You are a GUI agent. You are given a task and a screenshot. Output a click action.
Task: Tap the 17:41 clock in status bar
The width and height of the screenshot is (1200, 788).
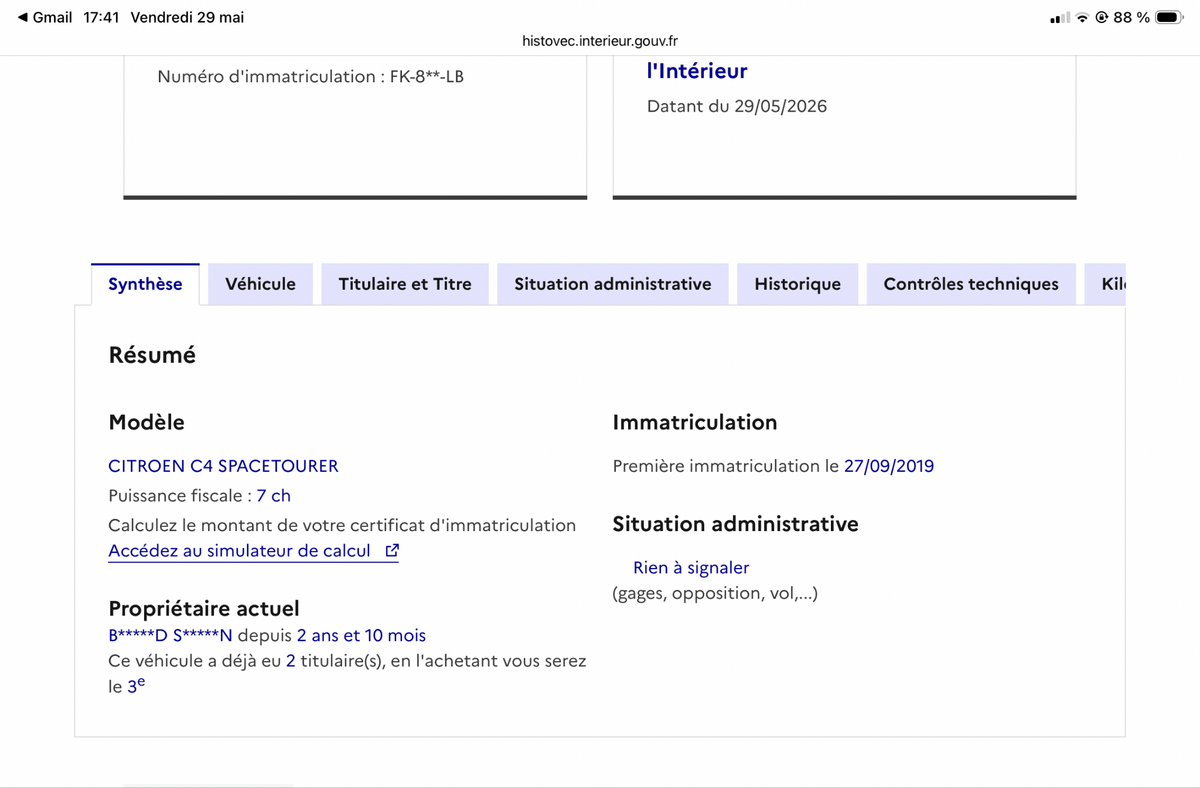coord(101,17)
